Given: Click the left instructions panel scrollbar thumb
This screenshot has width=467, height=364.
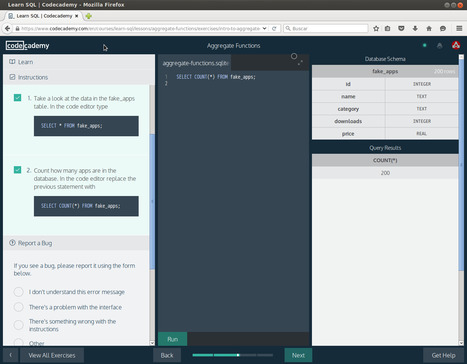Looking at the screenshot, I should point(152,202).
